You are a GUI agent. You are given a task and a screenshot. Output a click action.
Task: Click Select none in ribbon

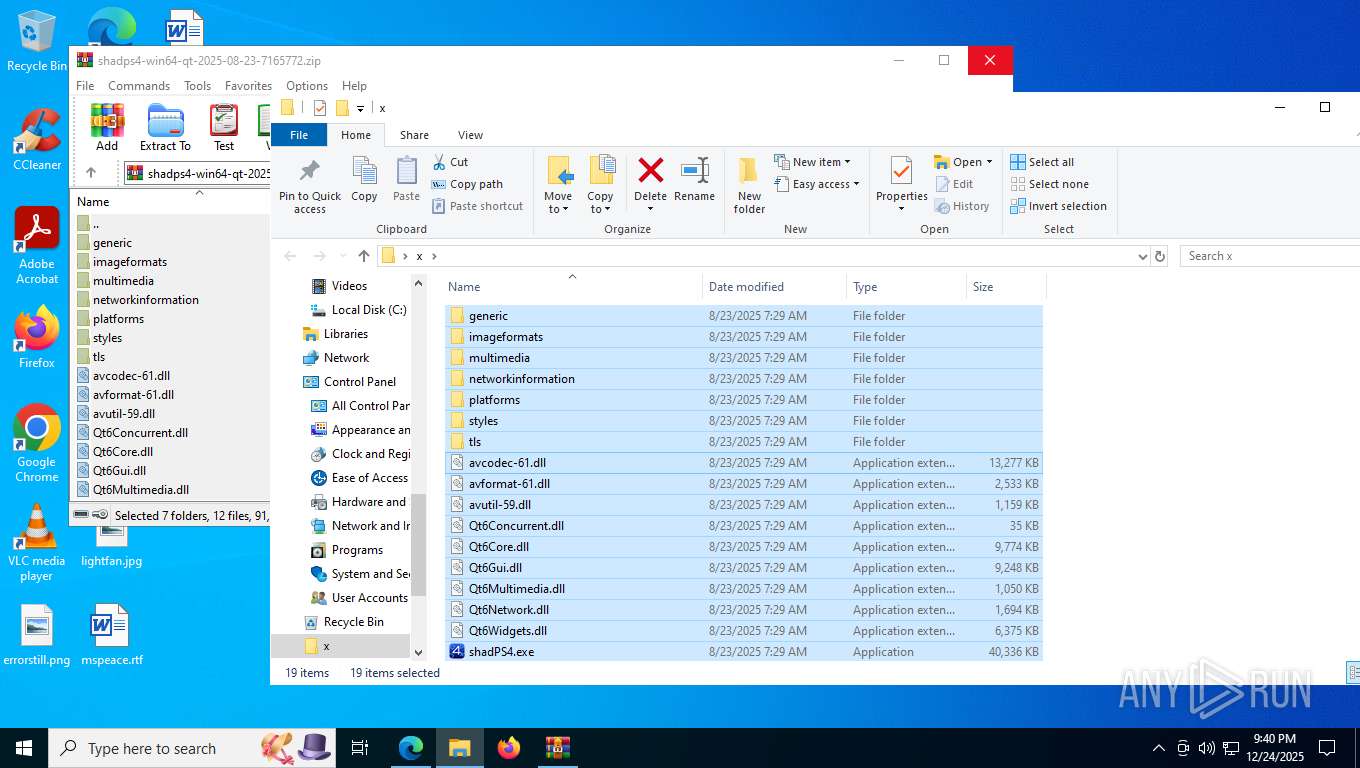point(1049,184)
